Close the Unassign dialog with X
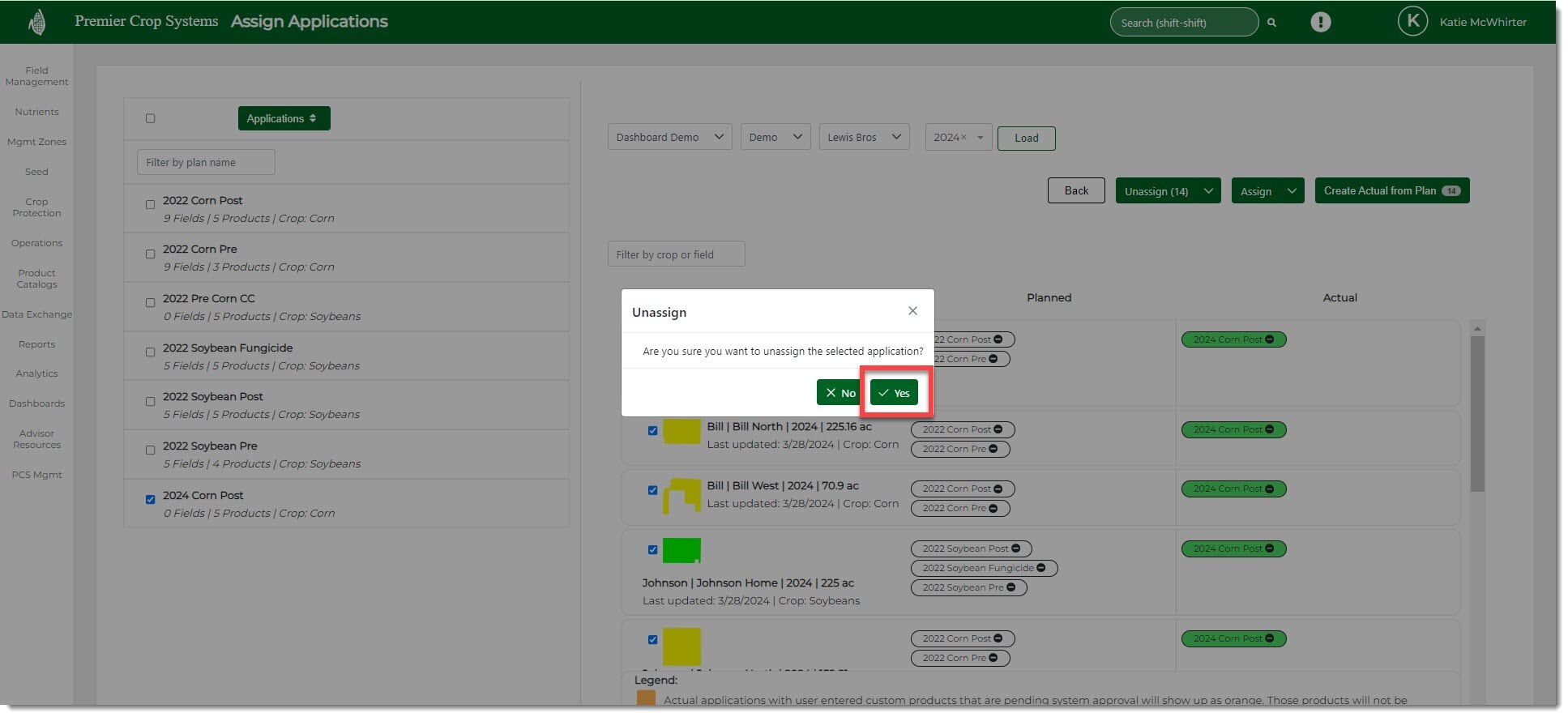Viewport: 1568px width, 717px height. [912, 311]
